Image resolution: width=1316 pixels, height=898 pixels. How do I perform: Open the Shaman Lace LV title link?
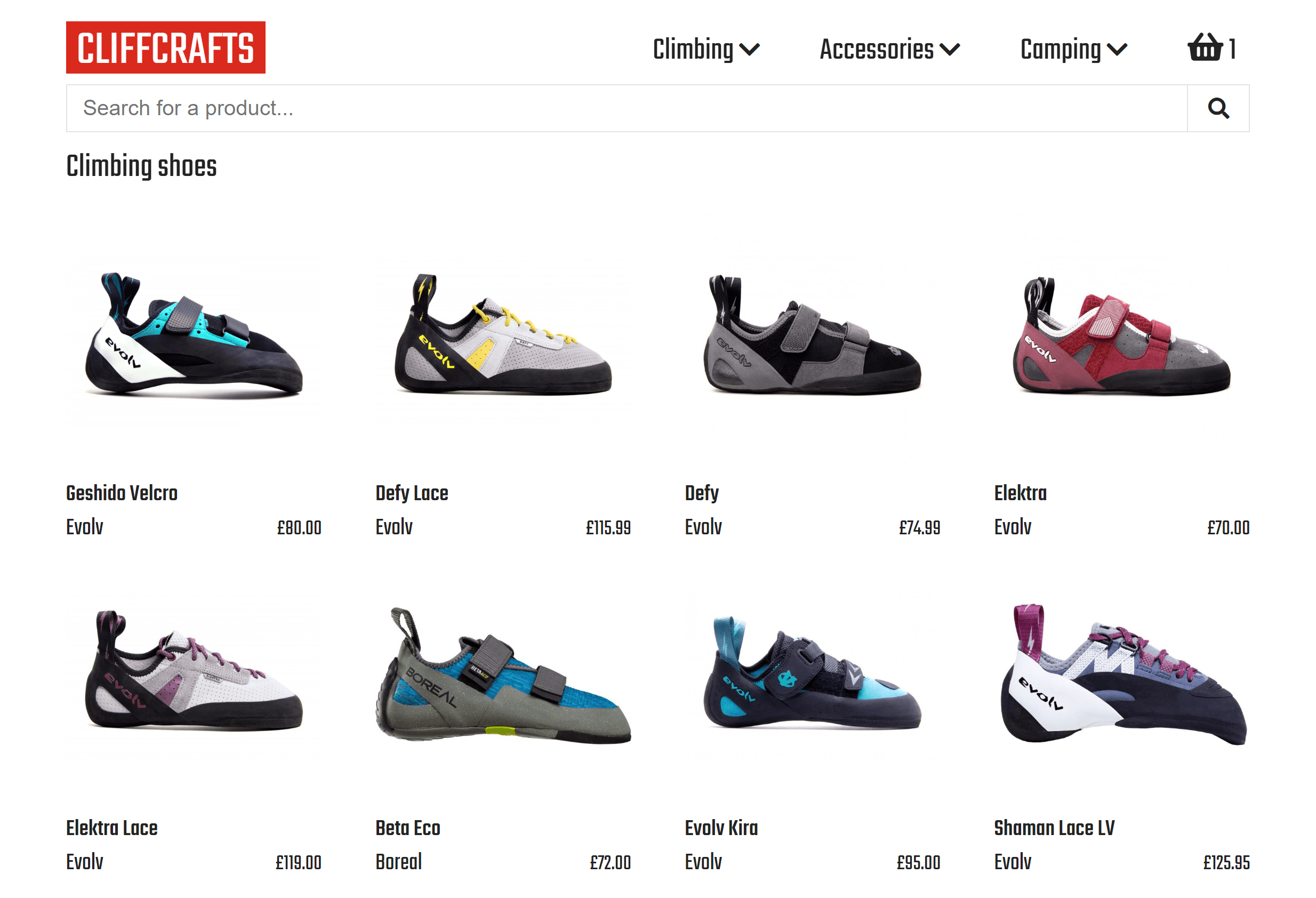(x=1054, y=828)
